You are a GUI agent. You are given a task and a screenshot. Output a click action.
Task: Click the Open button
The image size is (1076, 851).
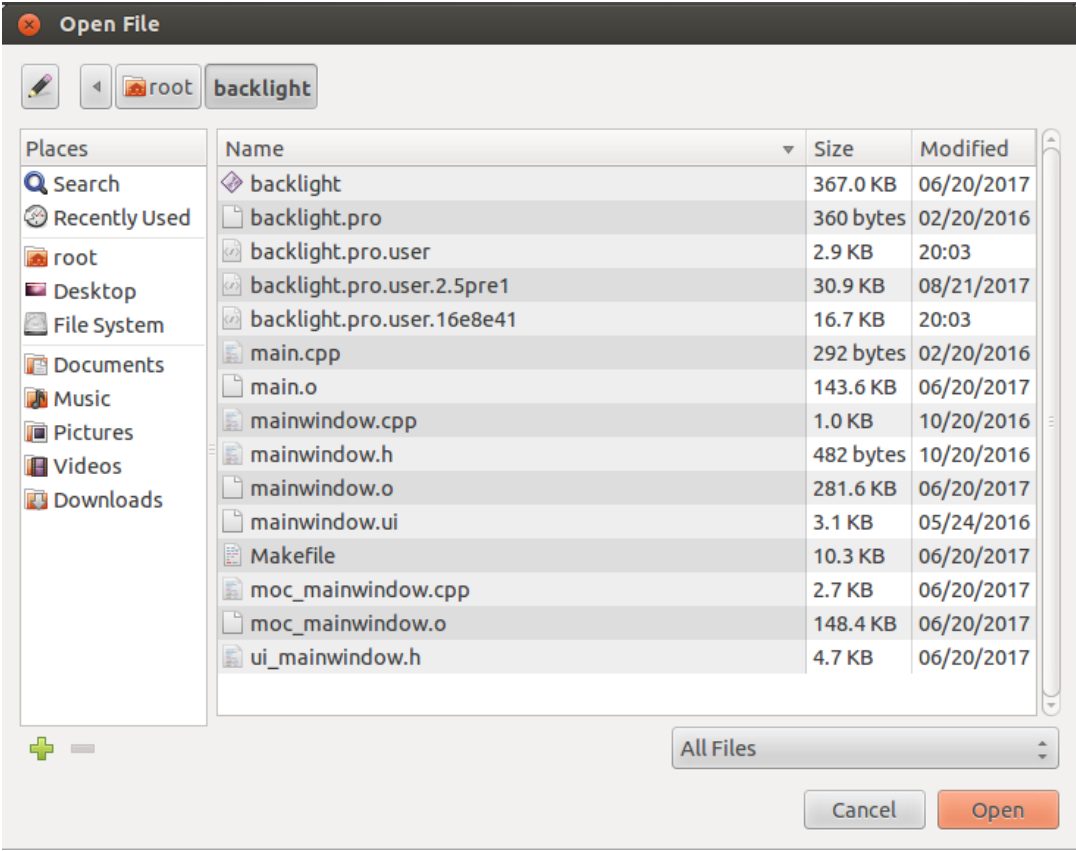pos(998,810)
